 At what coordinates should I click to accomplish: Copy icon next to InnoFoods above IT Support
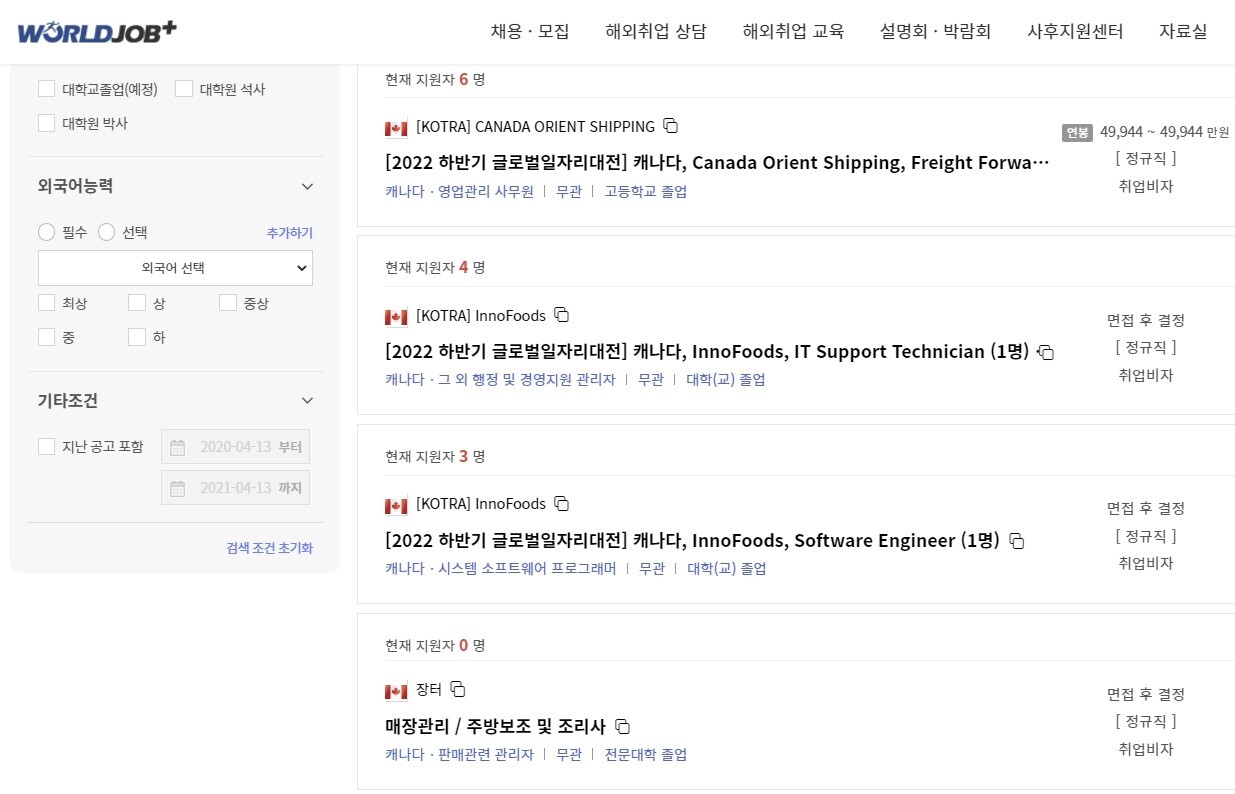click(562, 315)
